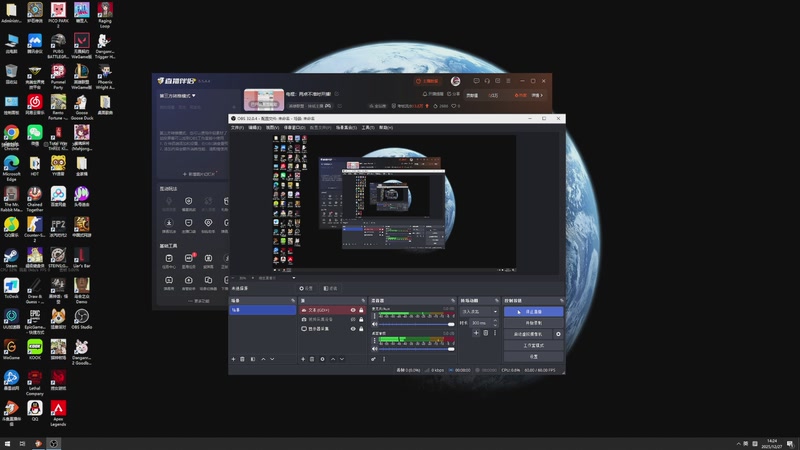
Task: Open 桌面音频 channel options menu
Action: tap(374, 341)
